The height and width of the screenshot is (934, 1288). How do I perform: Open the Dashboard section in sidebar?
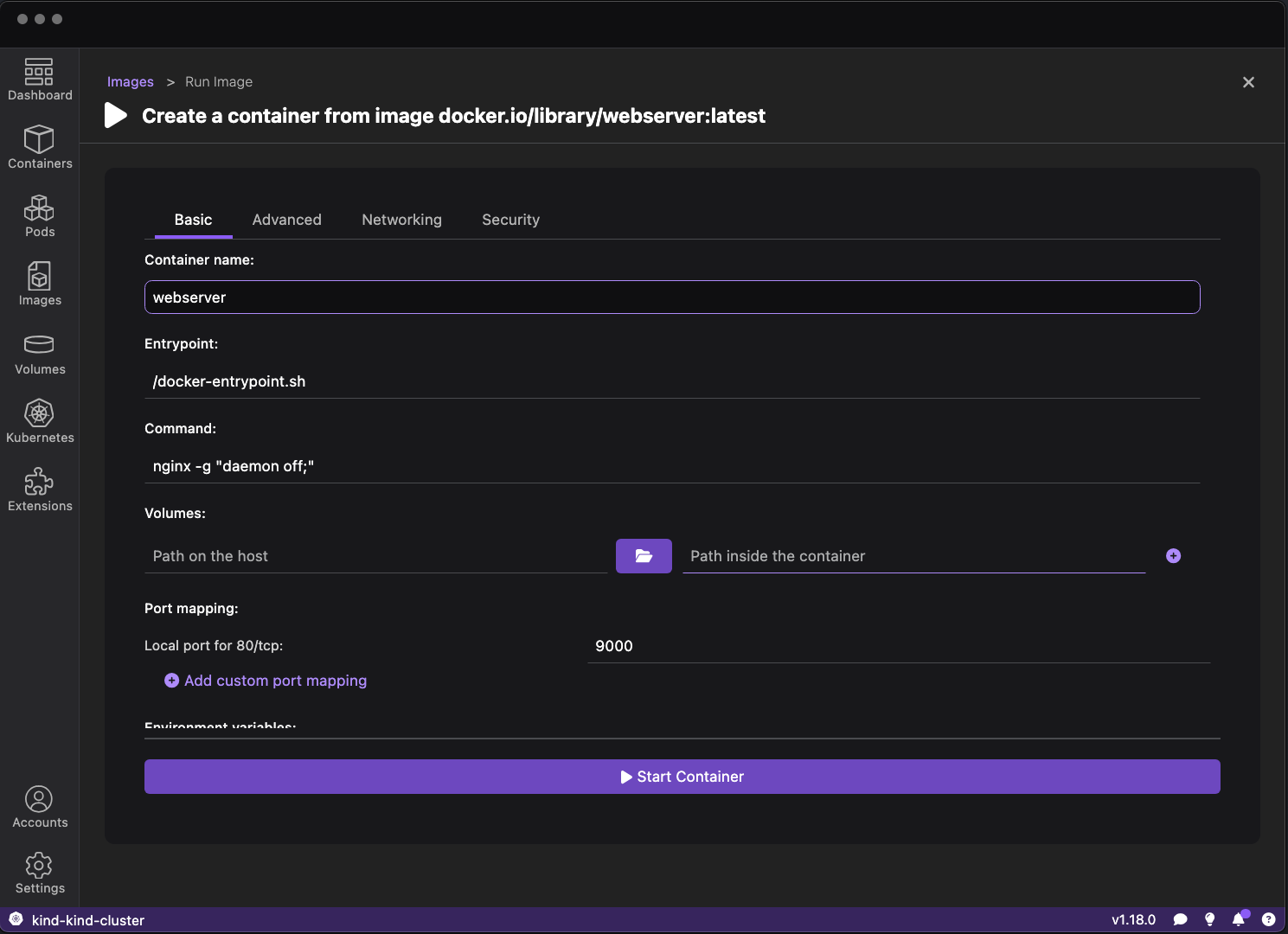coord(40,80)
